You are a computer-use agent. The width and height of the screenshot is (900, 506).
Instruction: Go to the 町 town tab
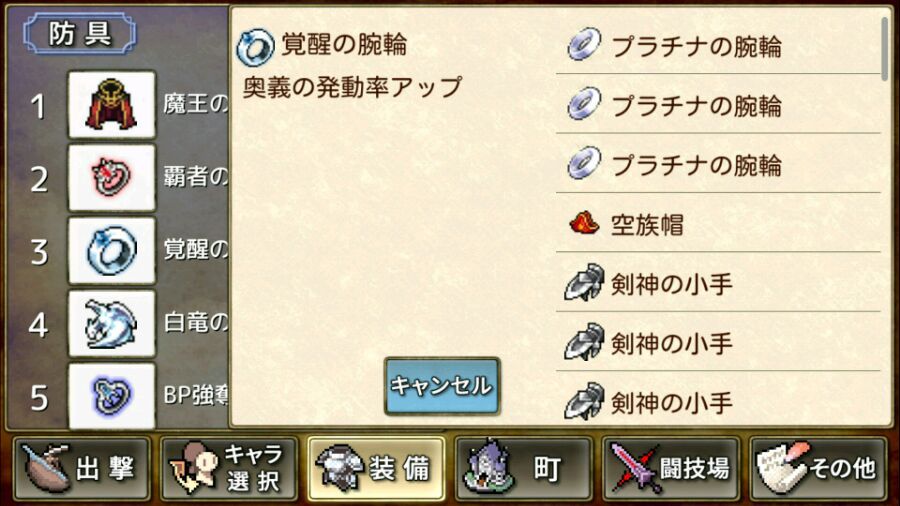click(x=523, y=469)
